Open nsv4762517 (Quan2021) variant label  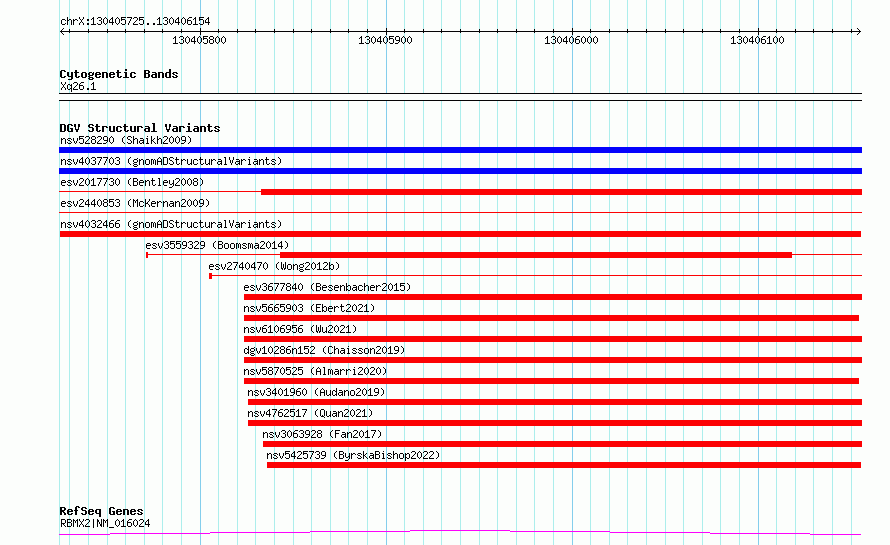(x=310, y=413)
